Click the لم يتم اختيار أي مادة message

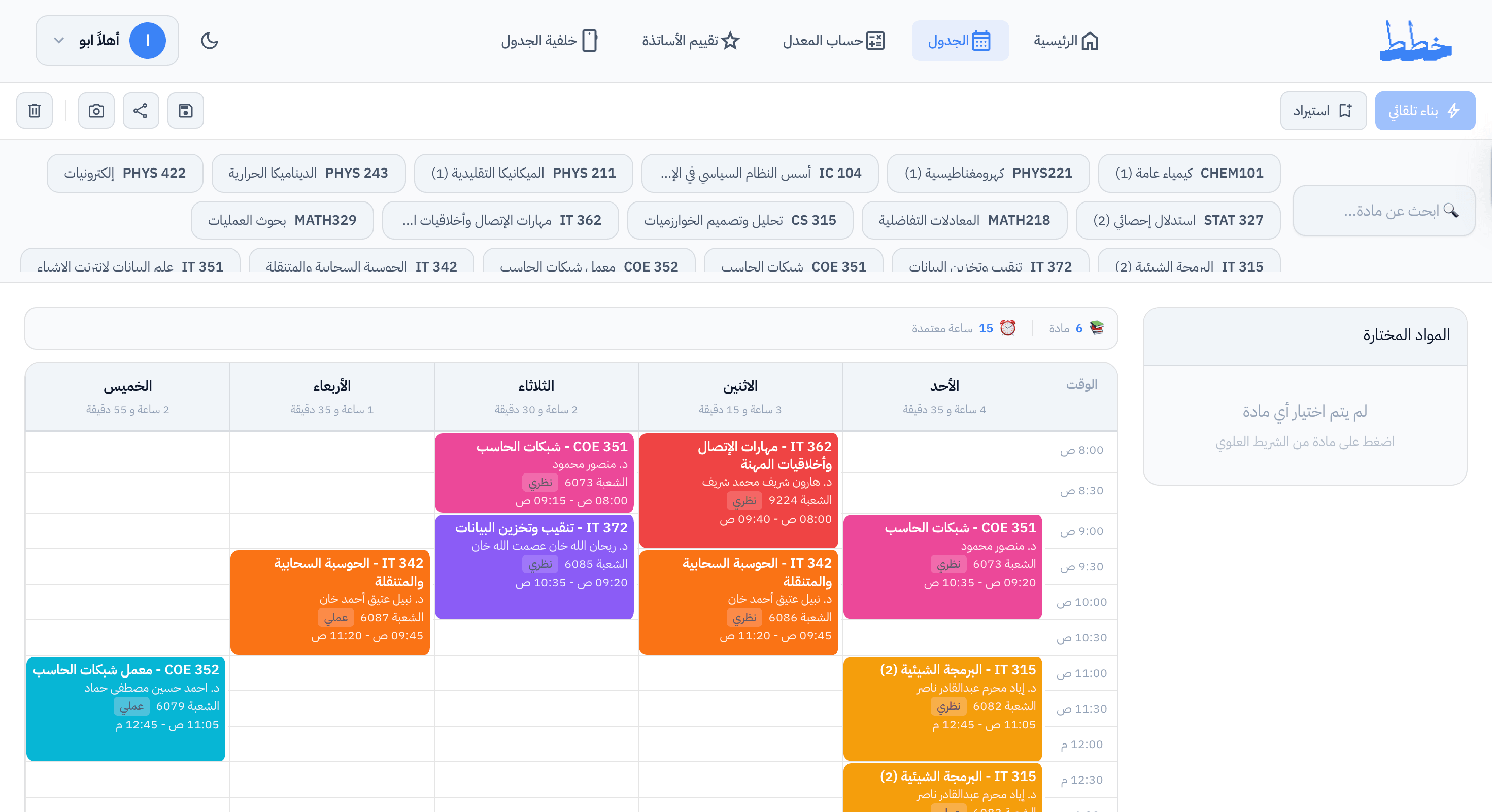[x=1305, y=411]
